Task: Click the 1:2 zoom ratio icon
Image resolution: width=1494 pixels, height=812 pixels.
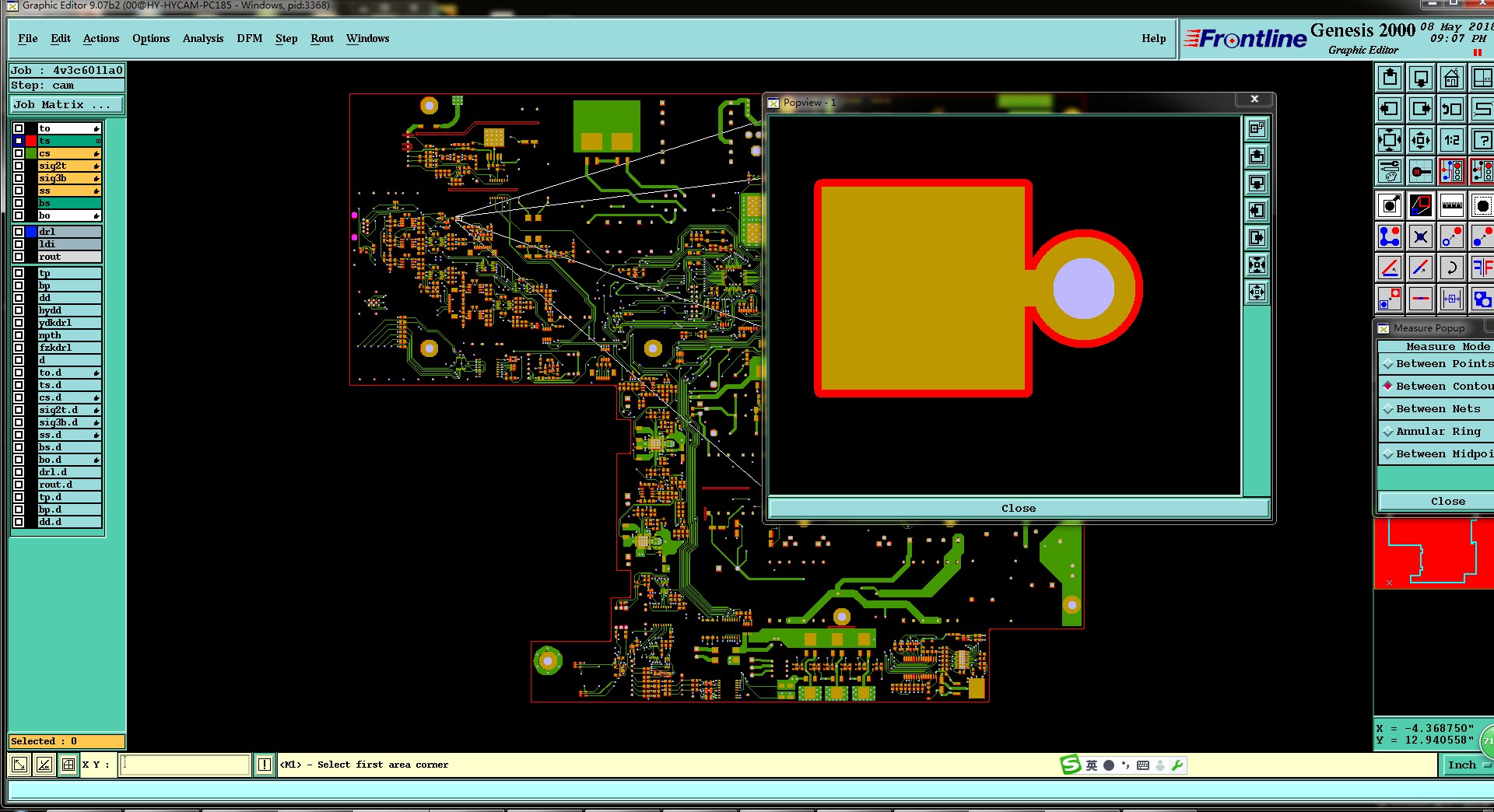Action: click(x=1452, y=140)
